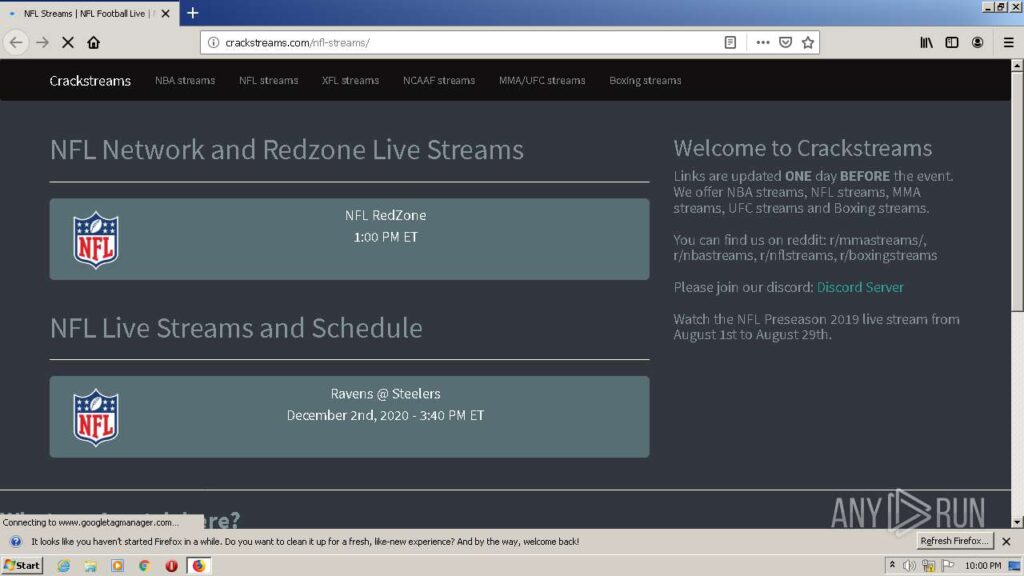Show sidebars icon

point(952,42)
